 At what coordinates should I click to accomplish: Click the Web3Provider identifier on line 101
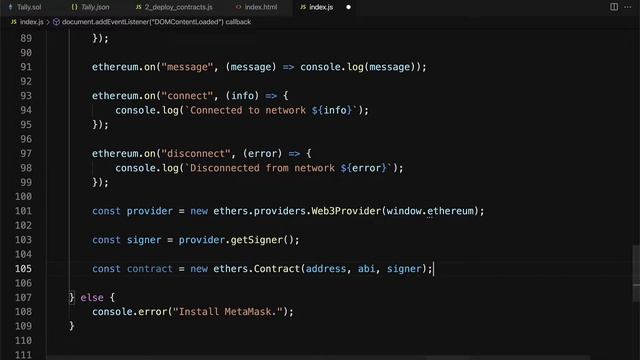tap(346, 211)
